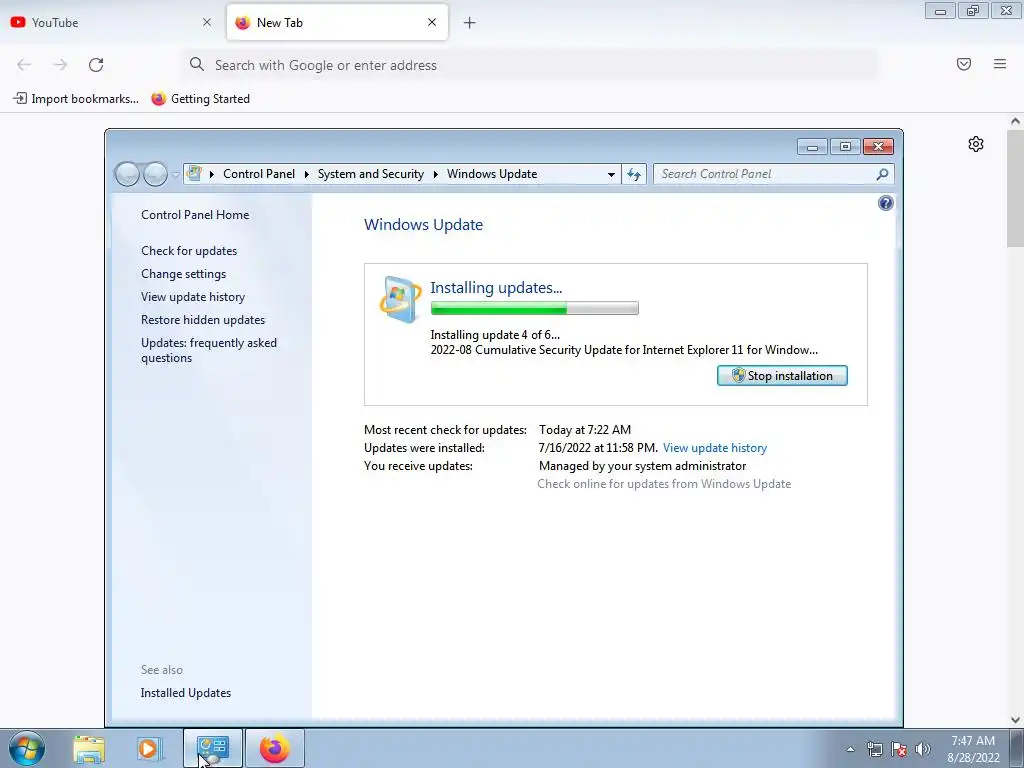
Task: Open new tab personalize gear icon
Action: 976,144
